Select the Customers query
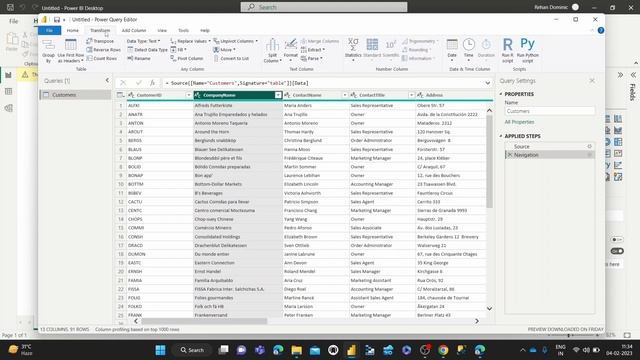This screenshot has height=360, width=640. pyautogui.click(x=75, y=95)
